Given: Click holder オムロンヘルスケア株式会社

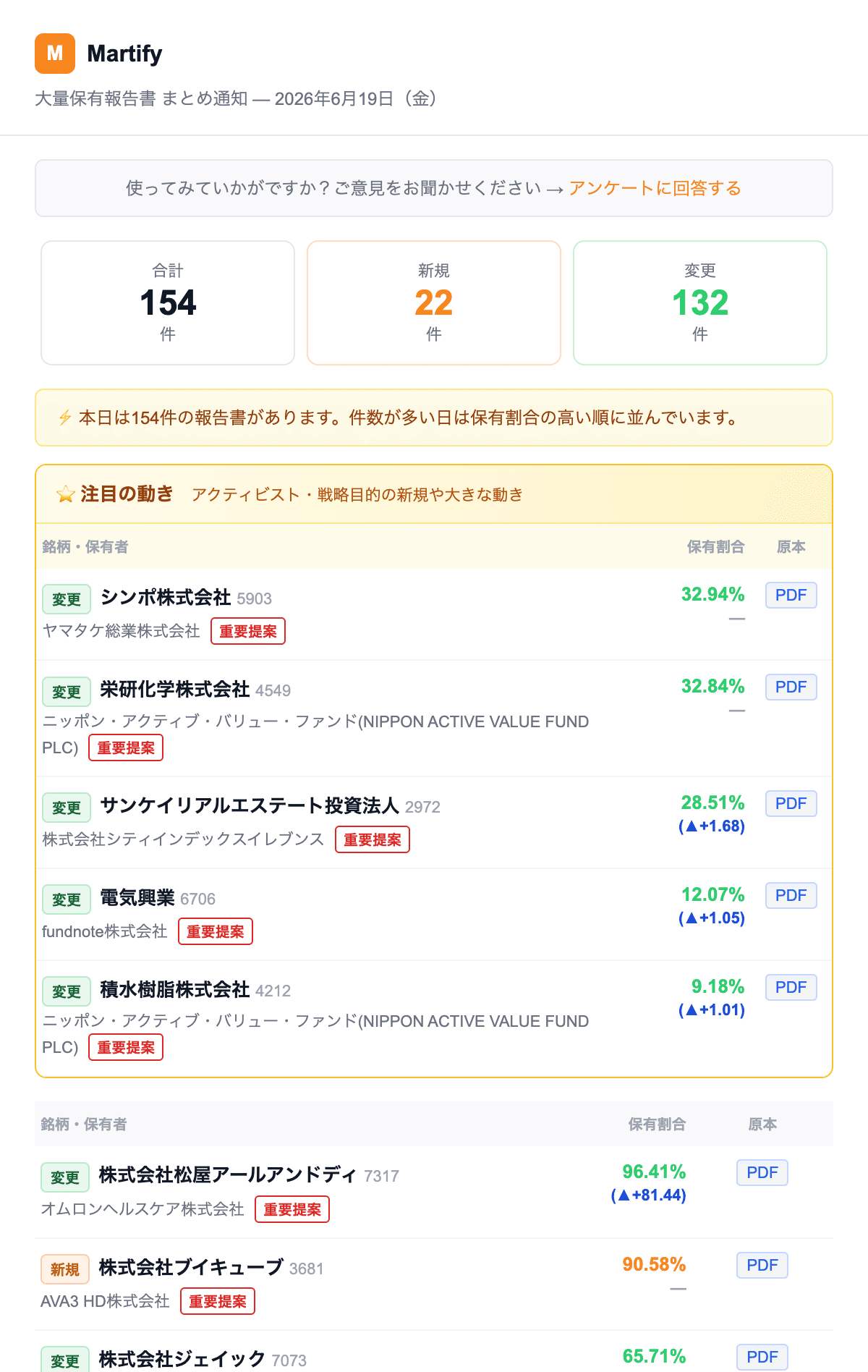Looking at the screenshot, I should [x=142, y=1209].
